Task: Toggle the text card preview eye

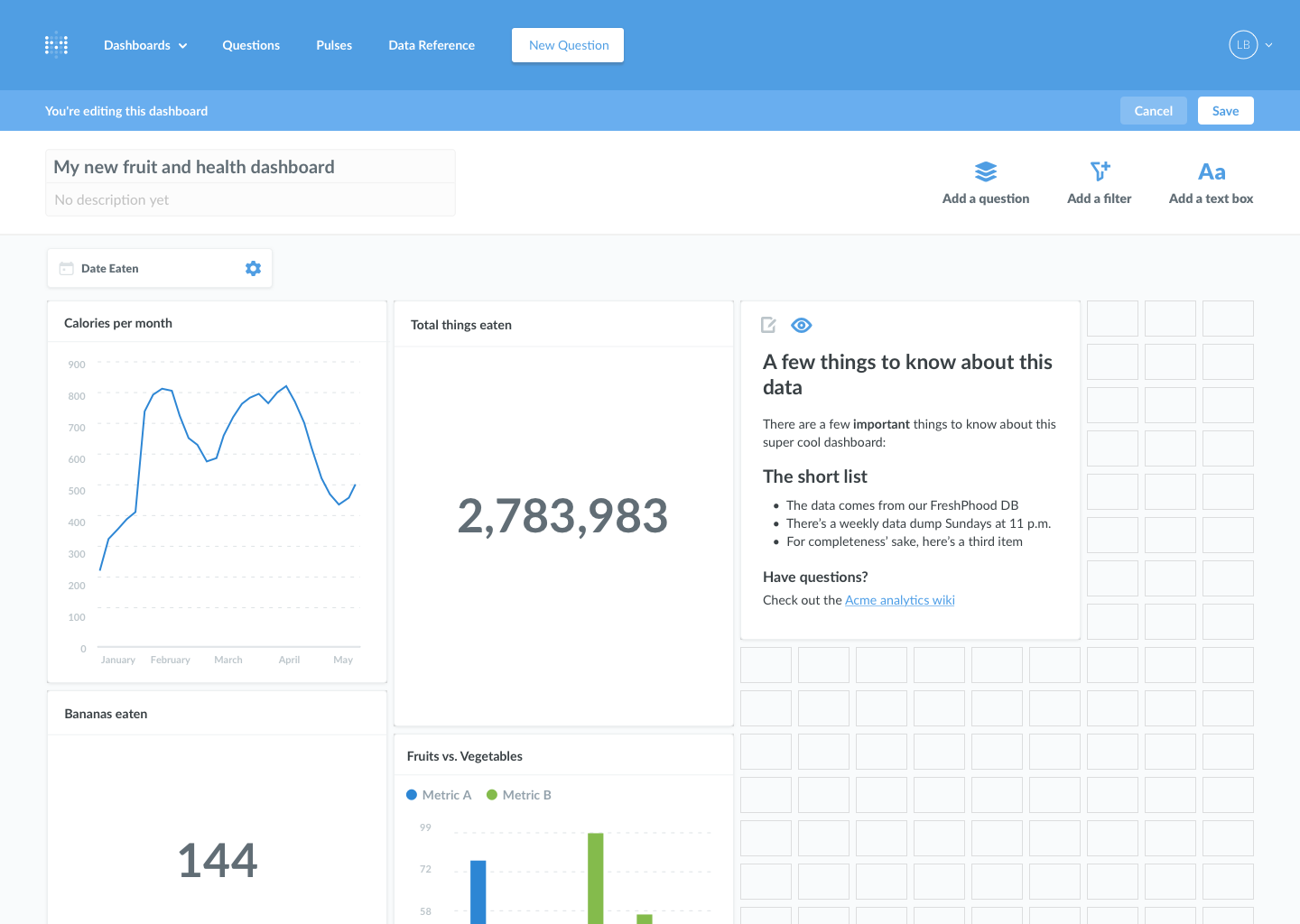Action: [801, 325]
